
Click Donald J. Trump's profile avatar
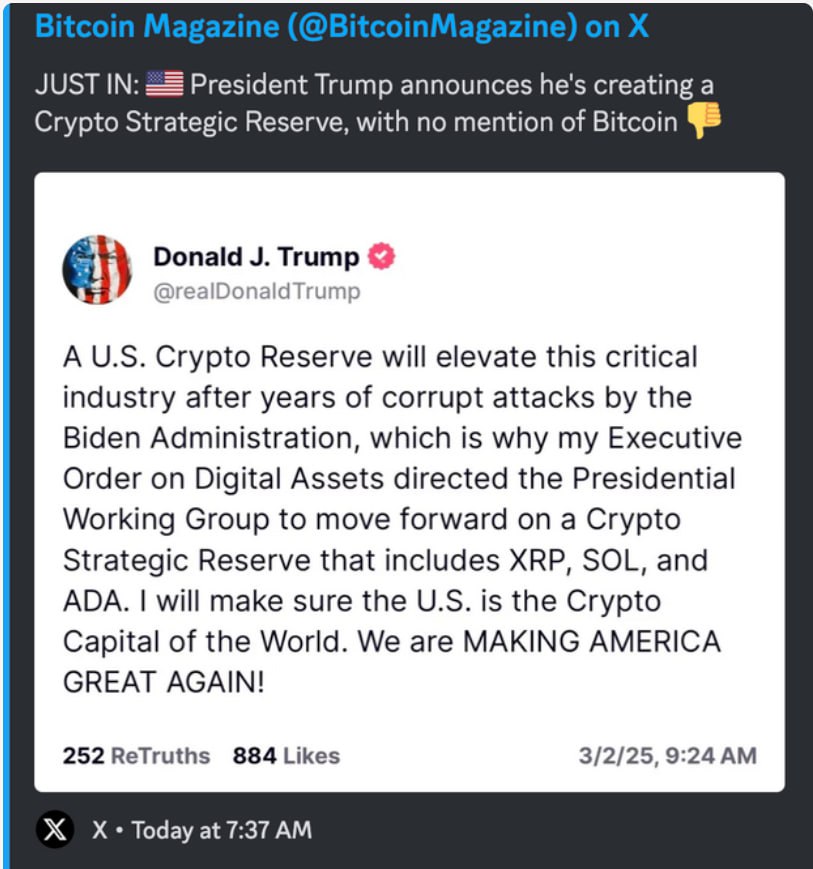(x=97, y=269)
